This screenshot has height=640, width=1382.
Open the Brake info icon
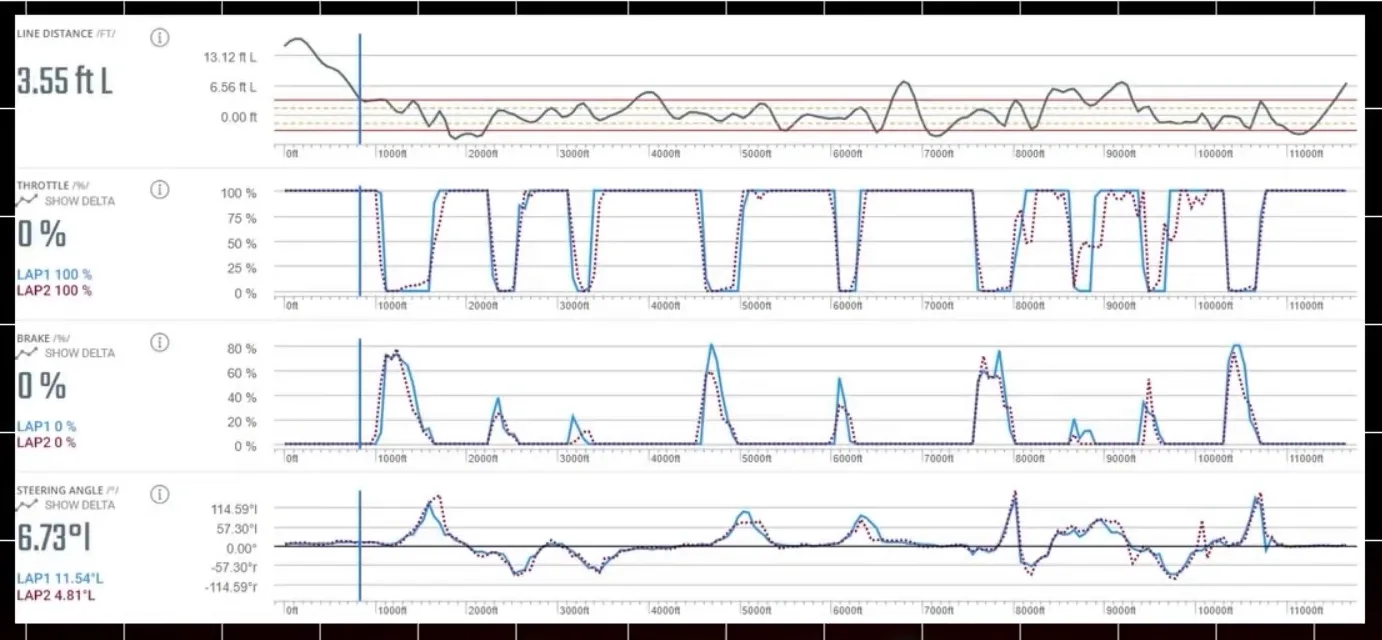click(159, 342)
